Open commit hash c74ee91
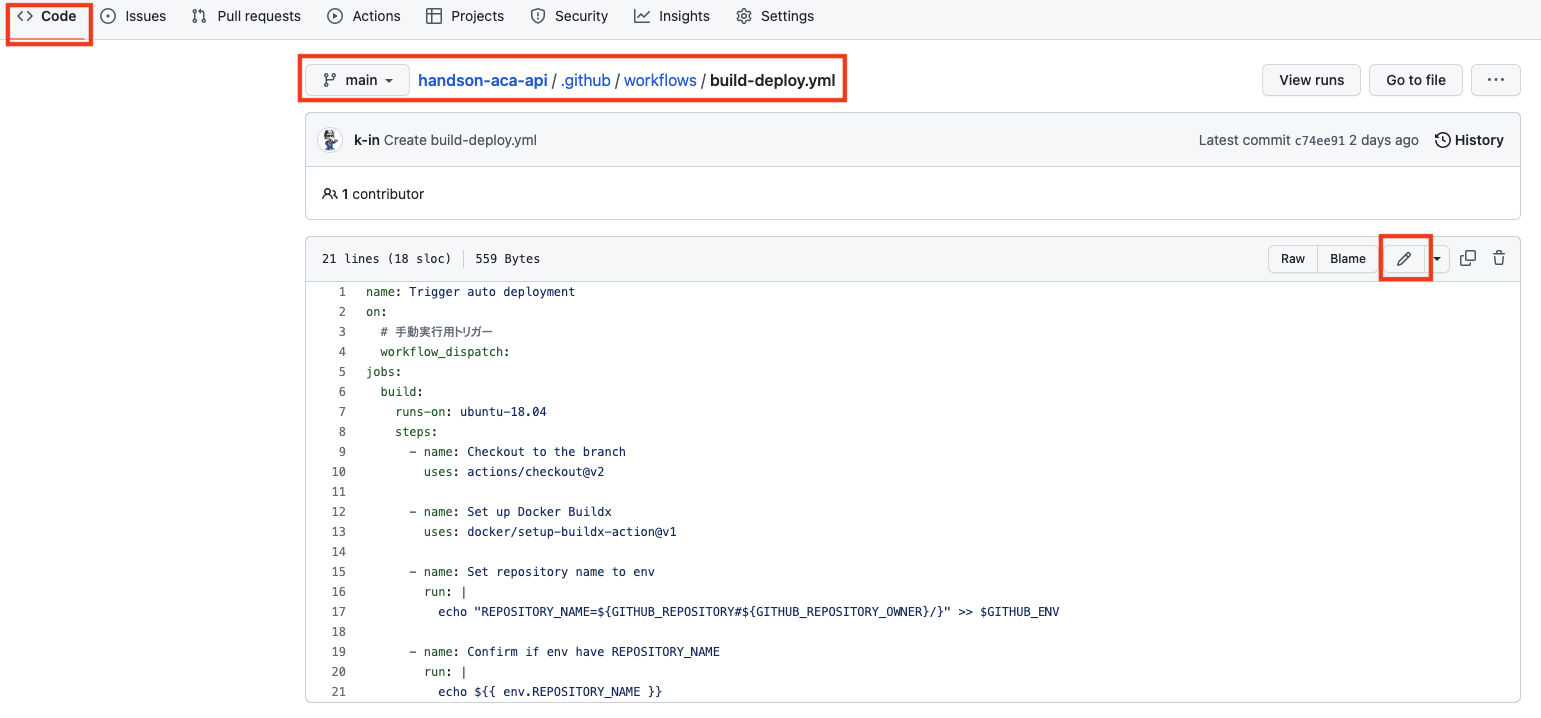Viewport: 1541px width, 718px height. [x=1319, y=141]
